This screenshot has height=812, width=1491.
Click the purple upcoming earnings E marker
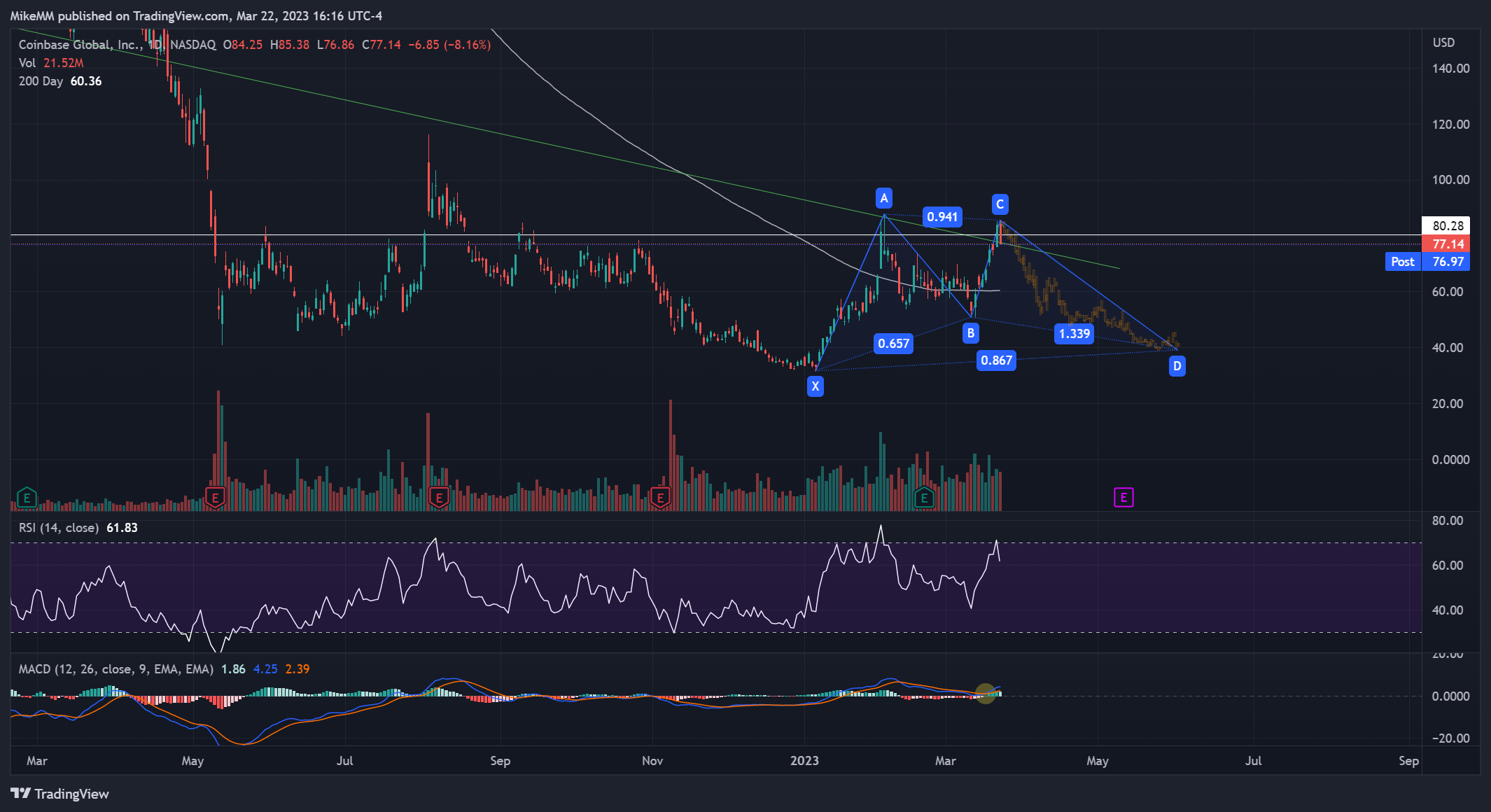click(x=1123, y=498)
